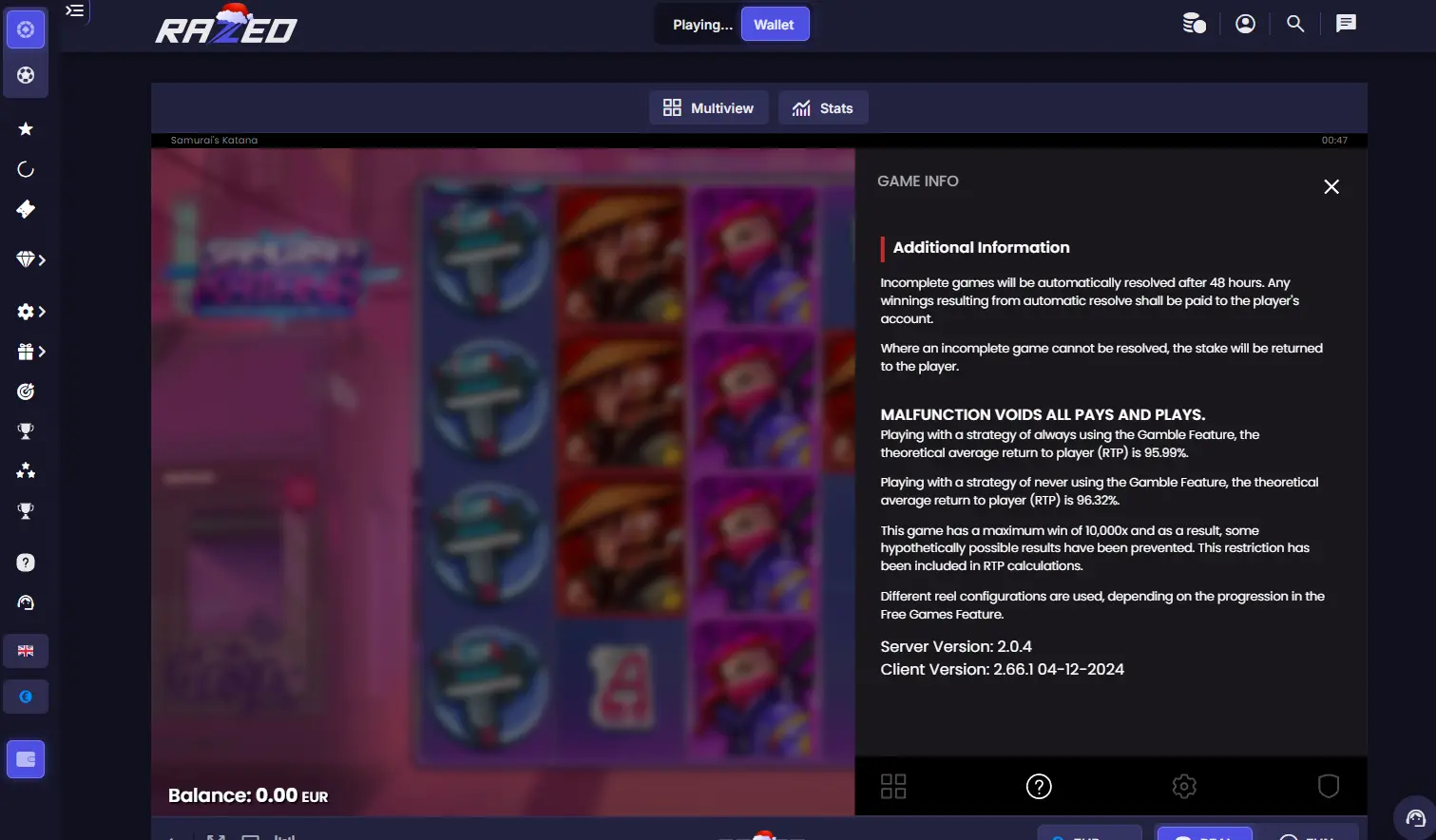Collapse the sidebar with the menu toggle icon

[x=74, y=10]
